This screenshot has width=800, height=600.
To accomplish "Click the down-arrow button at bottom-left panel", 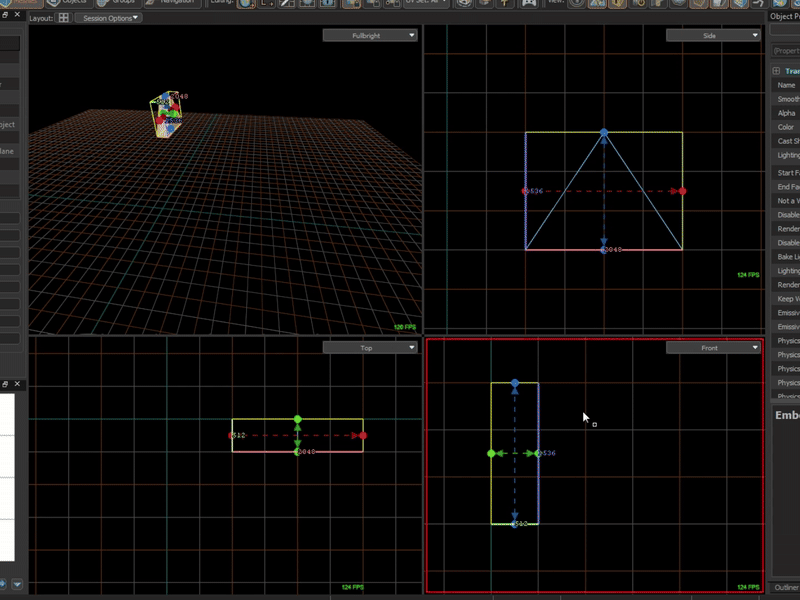I will click(x=17, y=584).
